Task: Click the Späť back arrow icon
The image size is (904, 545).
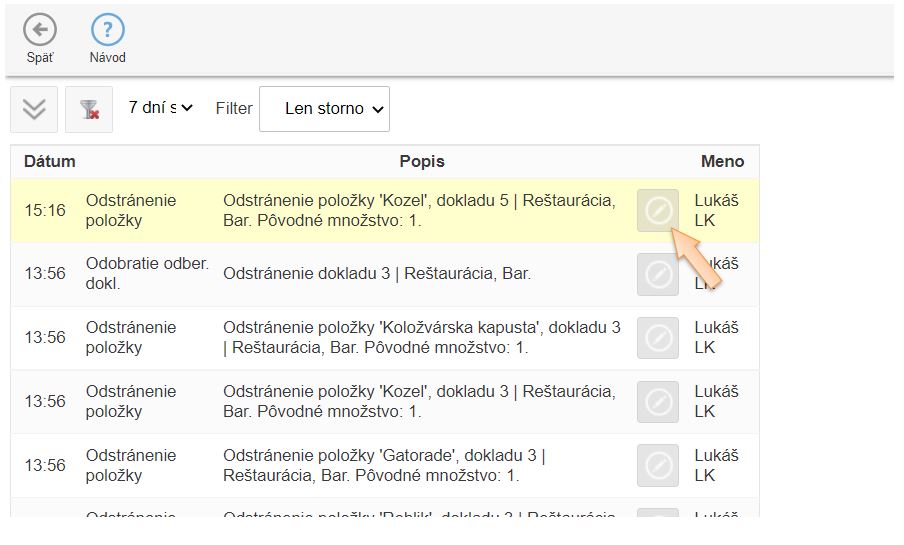Action: (40, 30)
